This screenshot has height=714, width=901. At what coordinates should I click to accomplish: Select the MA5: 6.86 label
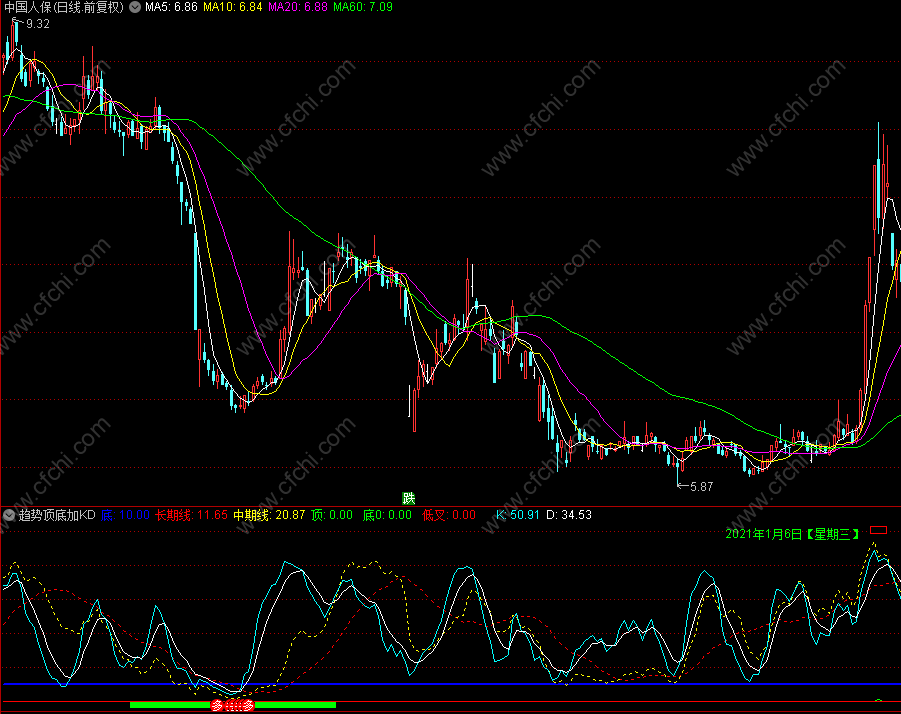[x=171, y=7]
